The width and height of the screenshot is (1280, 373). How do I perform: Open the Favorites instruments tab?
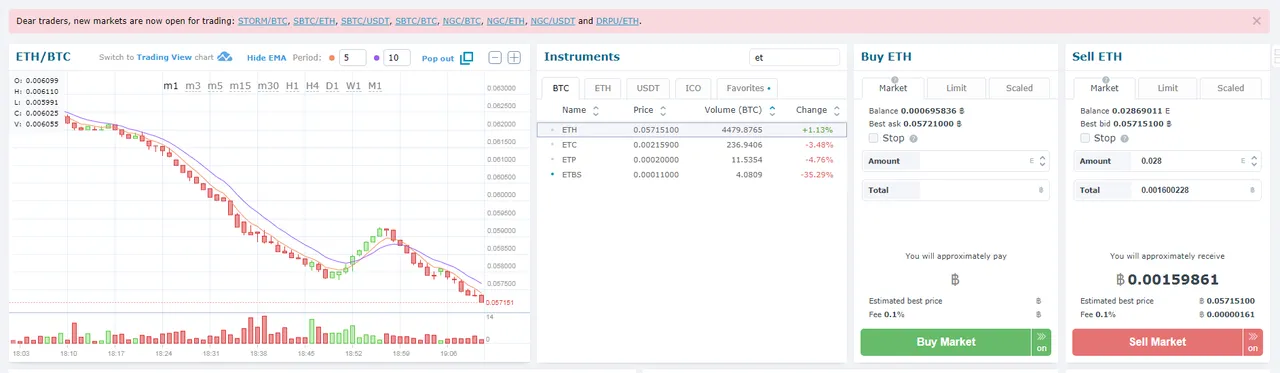[x=747, y=88]
